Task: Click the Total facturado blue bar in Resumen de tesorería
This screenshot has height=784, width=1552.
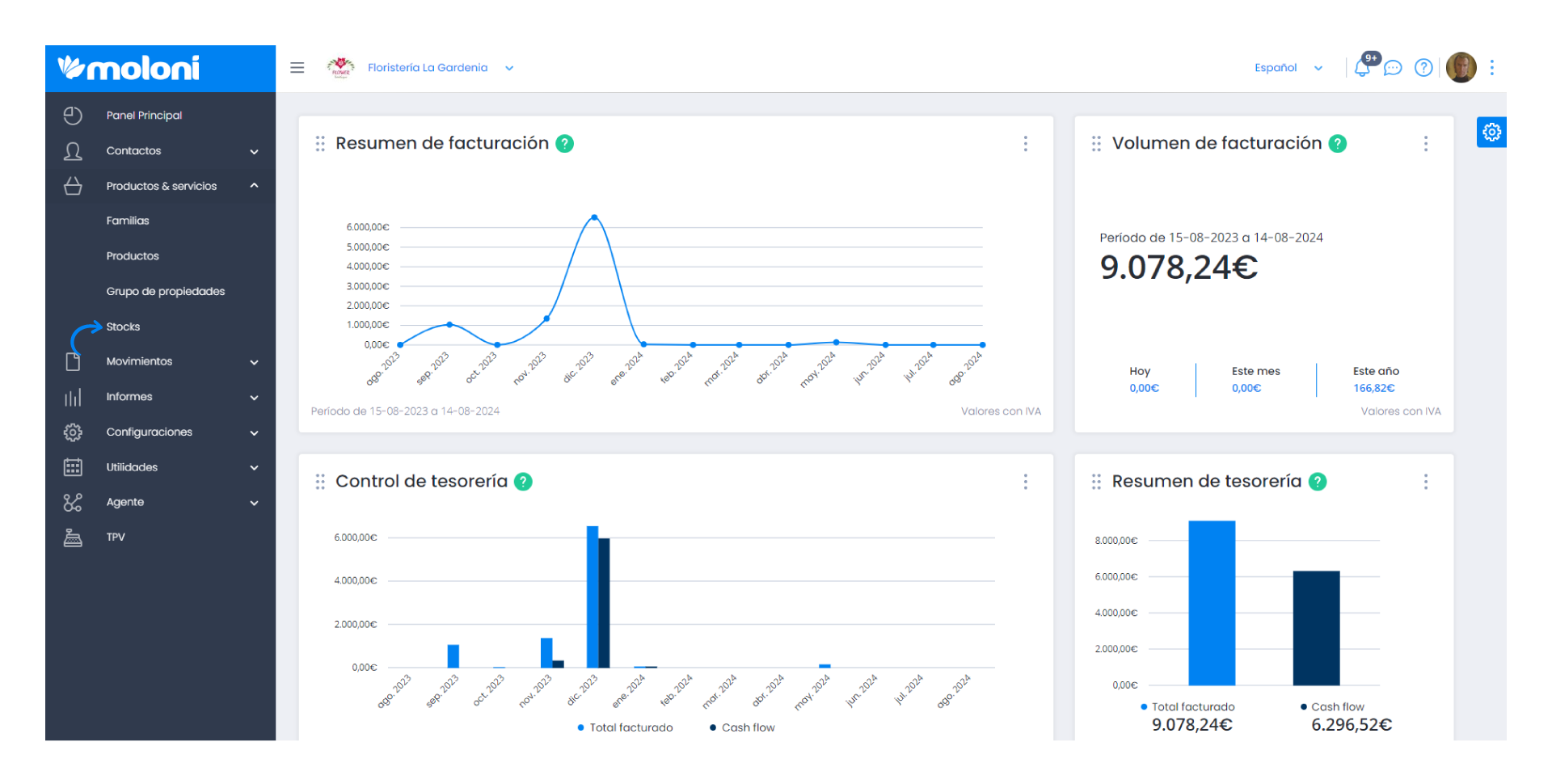Action: [x=1212, y=603]
